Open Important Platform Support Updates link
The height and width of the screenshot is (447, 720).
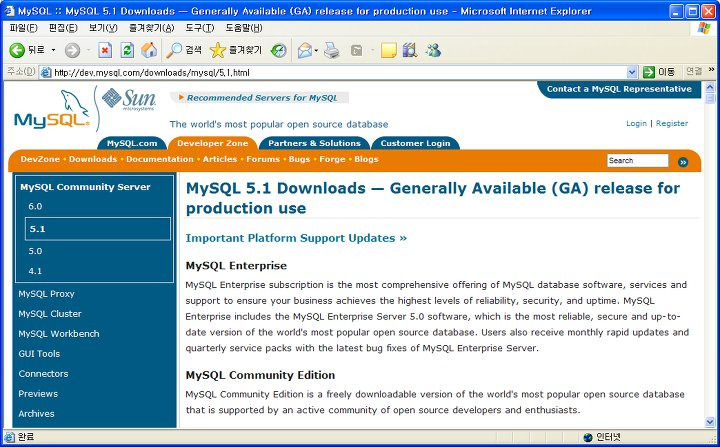coord(296,238)
